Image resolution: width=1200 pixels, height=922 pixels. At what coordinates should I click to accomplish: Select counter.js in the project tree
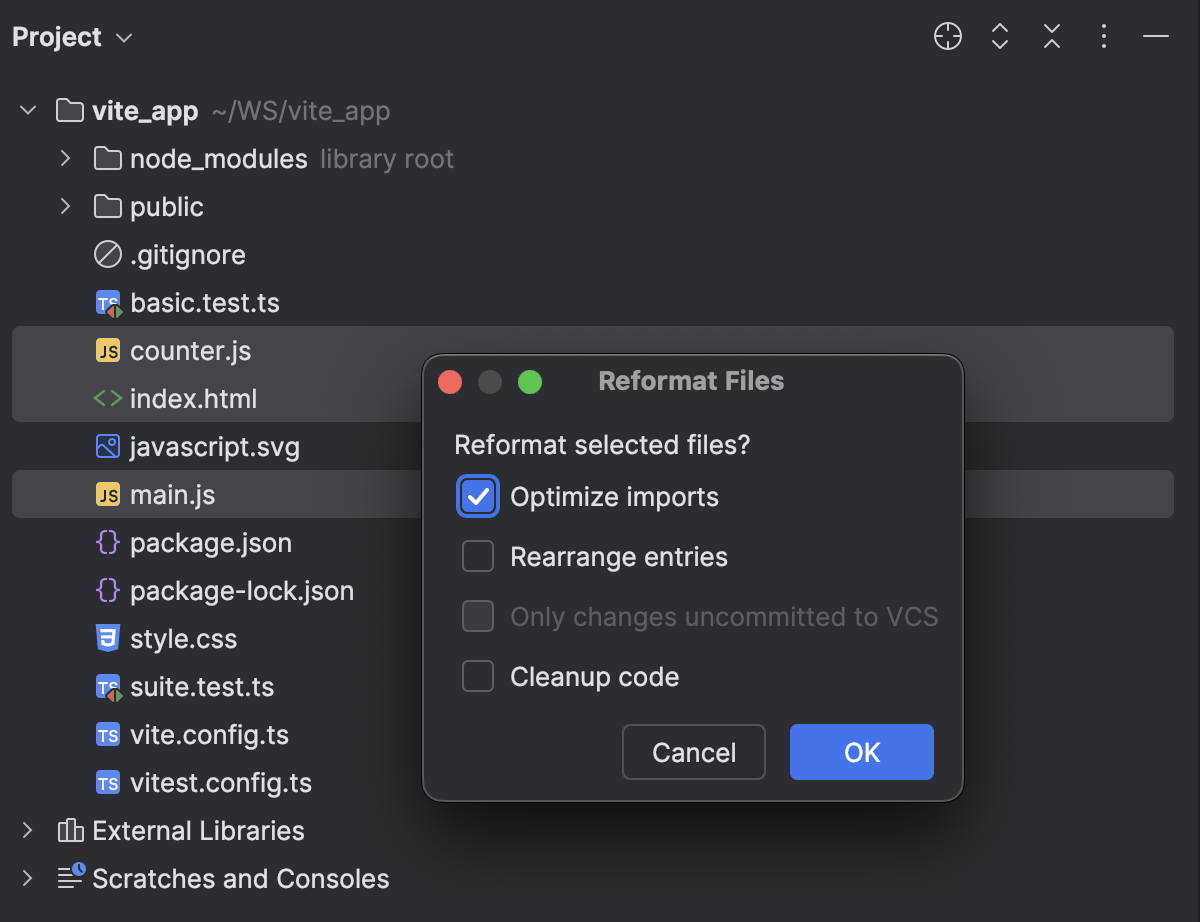pos(190,350)
